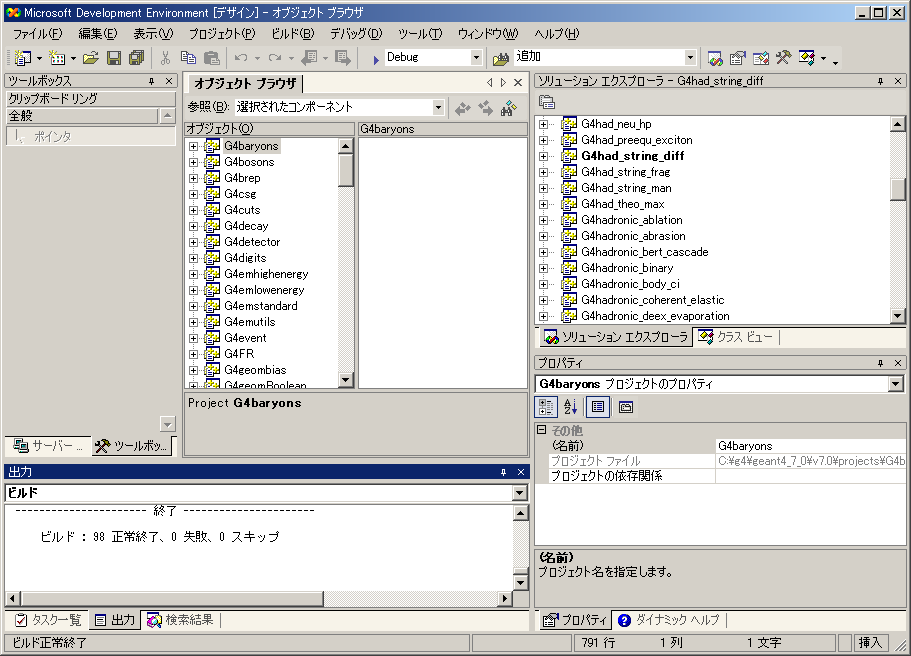The width and height of the screenshot is (911, 656).
Task: Click the Properties Window toolbar icon
Action: point(738,58)
